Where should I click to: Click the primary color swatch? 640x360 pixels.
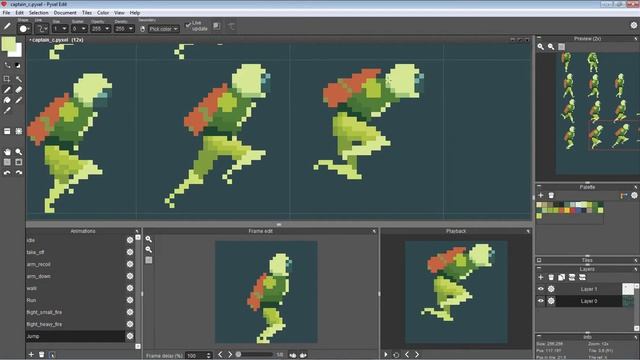pos(8,44)
